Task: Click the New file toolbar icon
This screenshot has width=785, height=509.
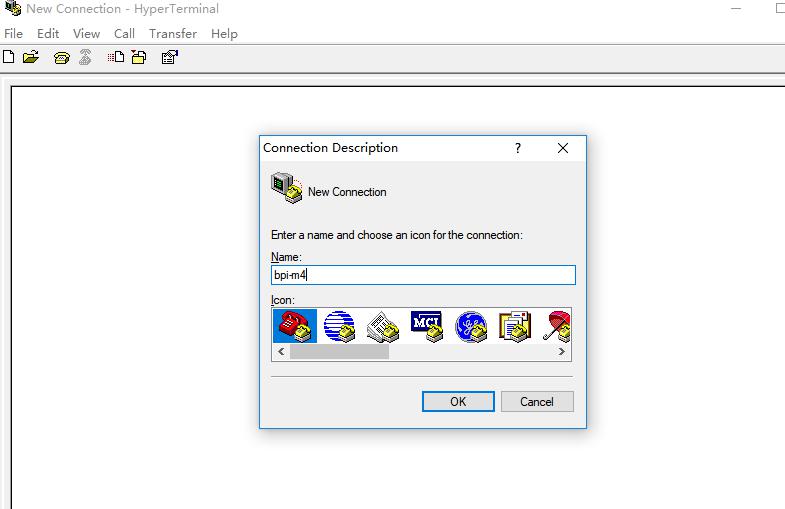Action: click(9, 58)
